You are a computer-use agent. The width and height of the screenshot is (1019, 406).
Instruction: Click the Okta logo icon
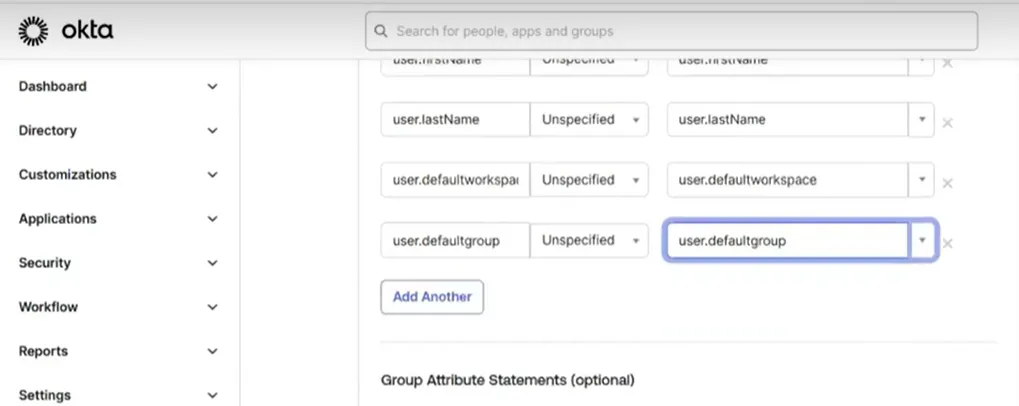point(32,31)
